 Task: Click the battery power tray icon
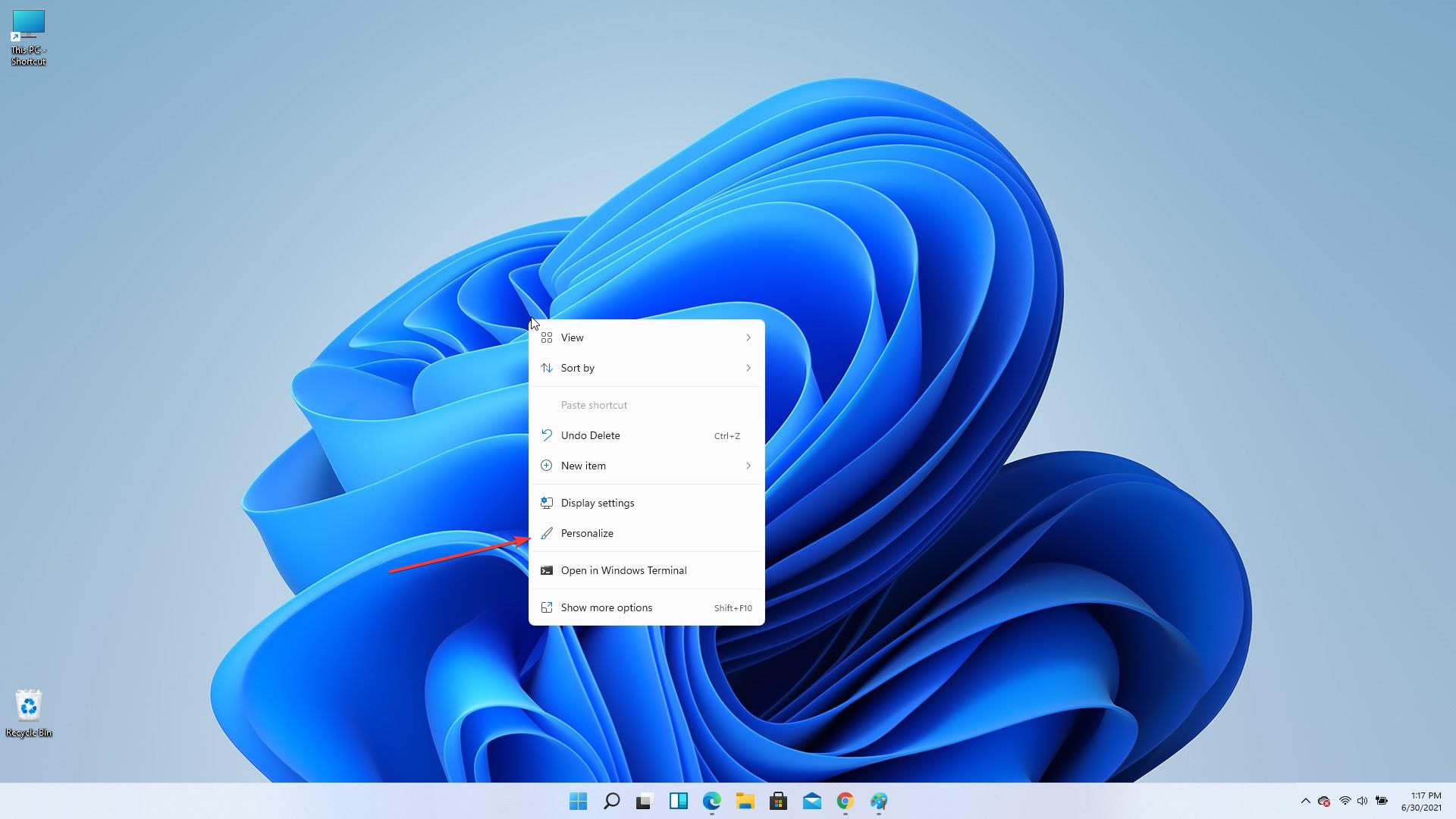(x=1382, y=801)
